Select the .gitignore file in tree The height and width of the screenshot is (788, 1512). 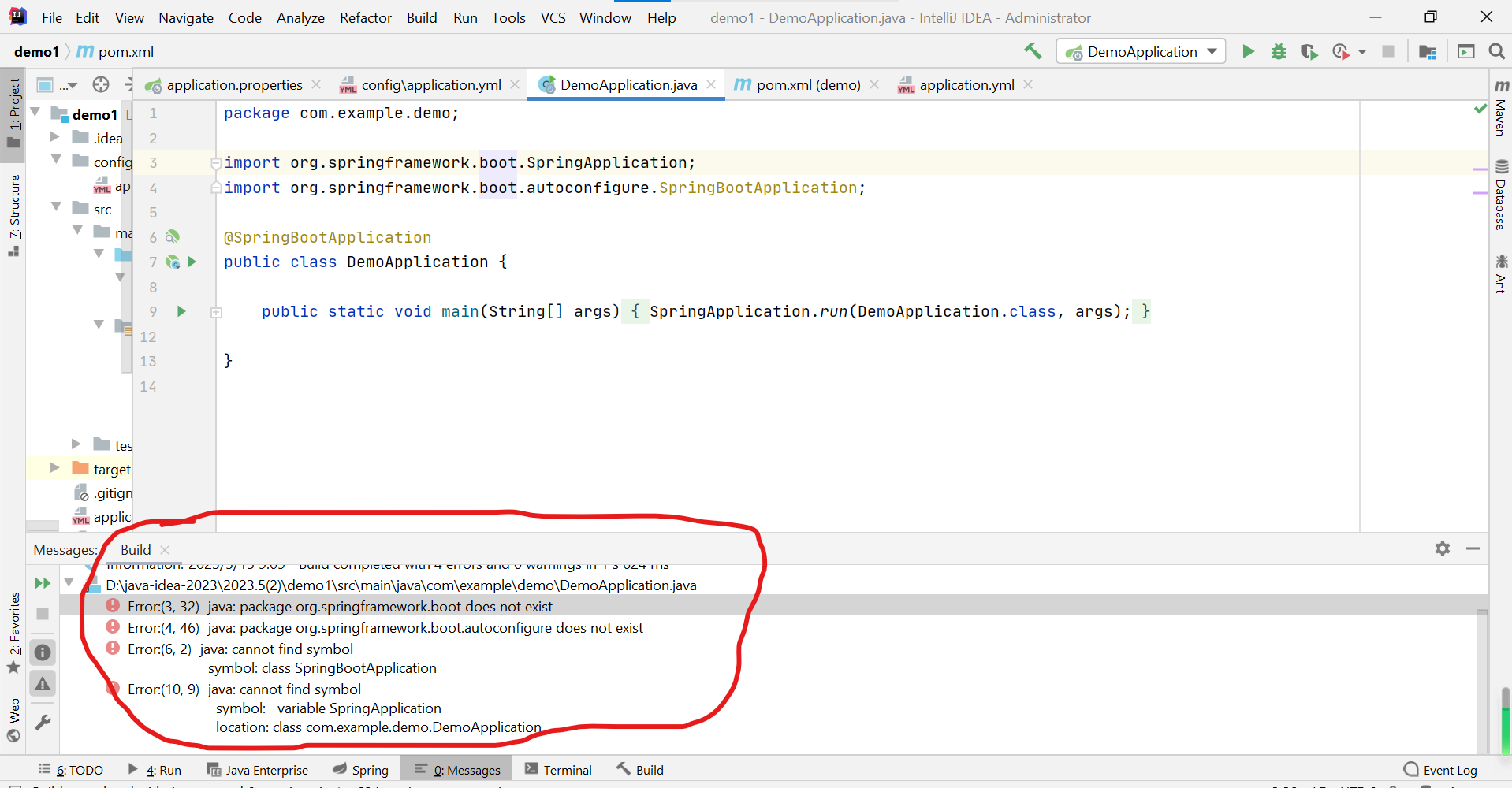(103, 493)
